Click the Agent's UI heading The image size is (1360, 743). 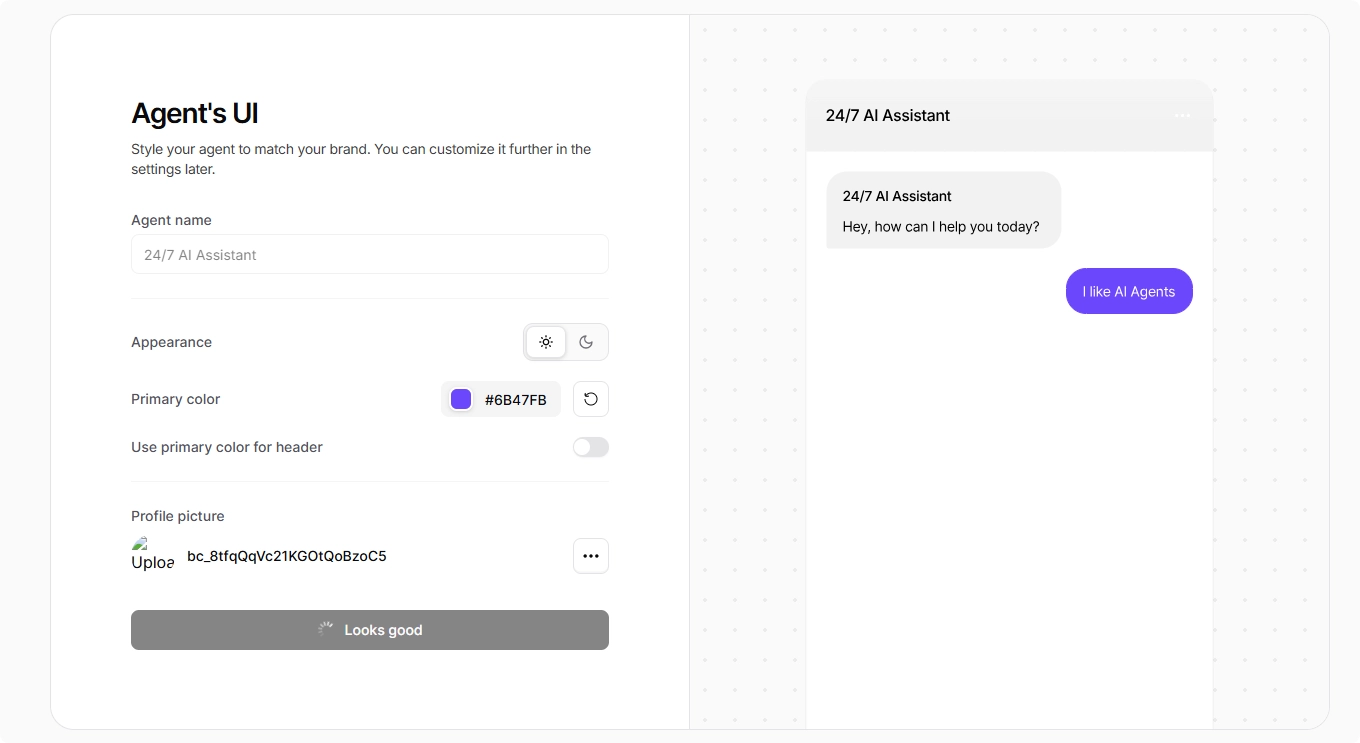point(194,113)
